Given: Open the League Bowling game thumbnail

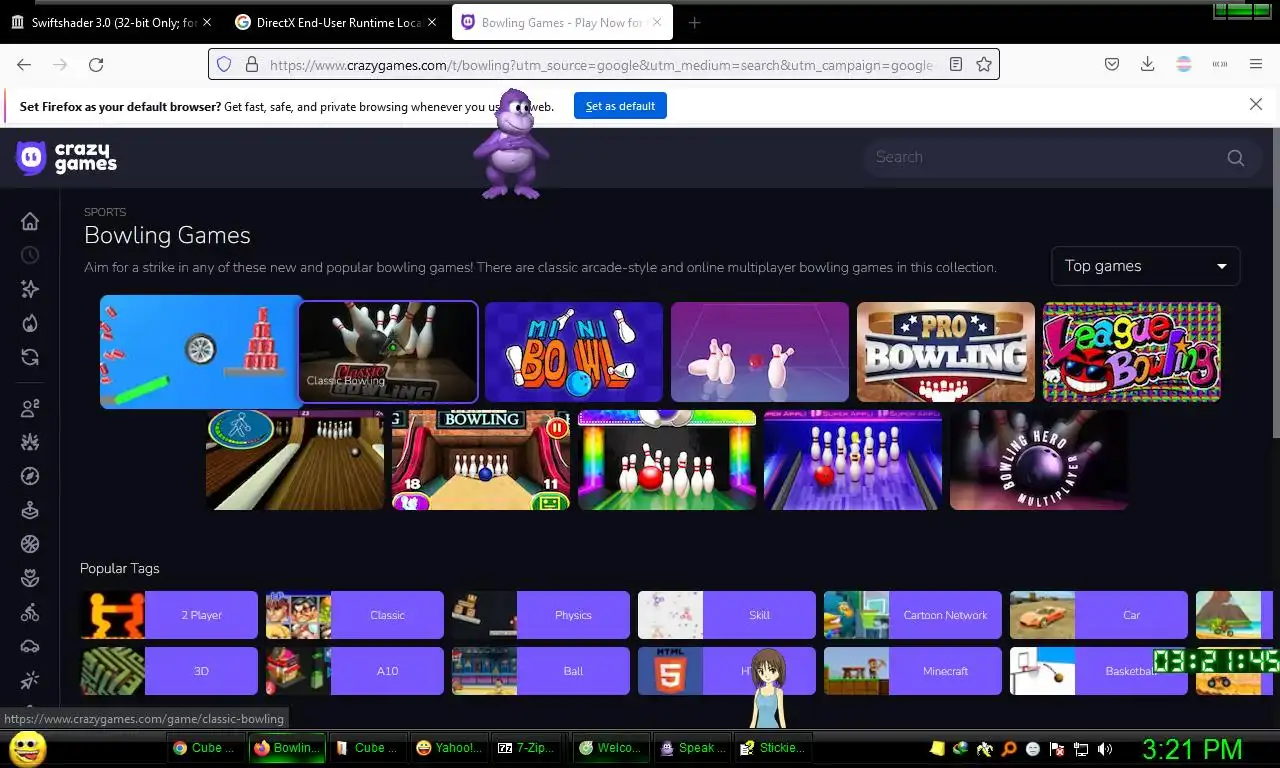Looking at the screenshot, I should [1132, 352].
